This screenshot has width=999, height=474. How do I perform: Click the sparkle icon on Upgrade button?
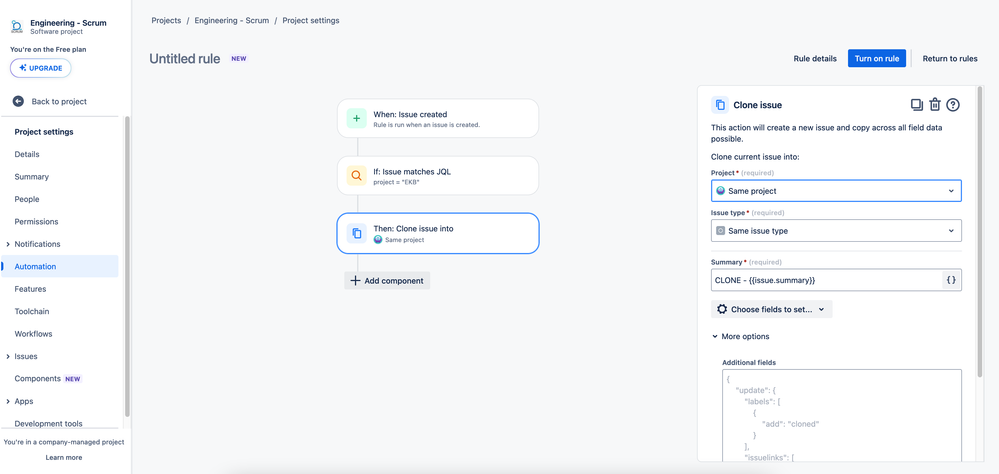click(x=23, y=68)
